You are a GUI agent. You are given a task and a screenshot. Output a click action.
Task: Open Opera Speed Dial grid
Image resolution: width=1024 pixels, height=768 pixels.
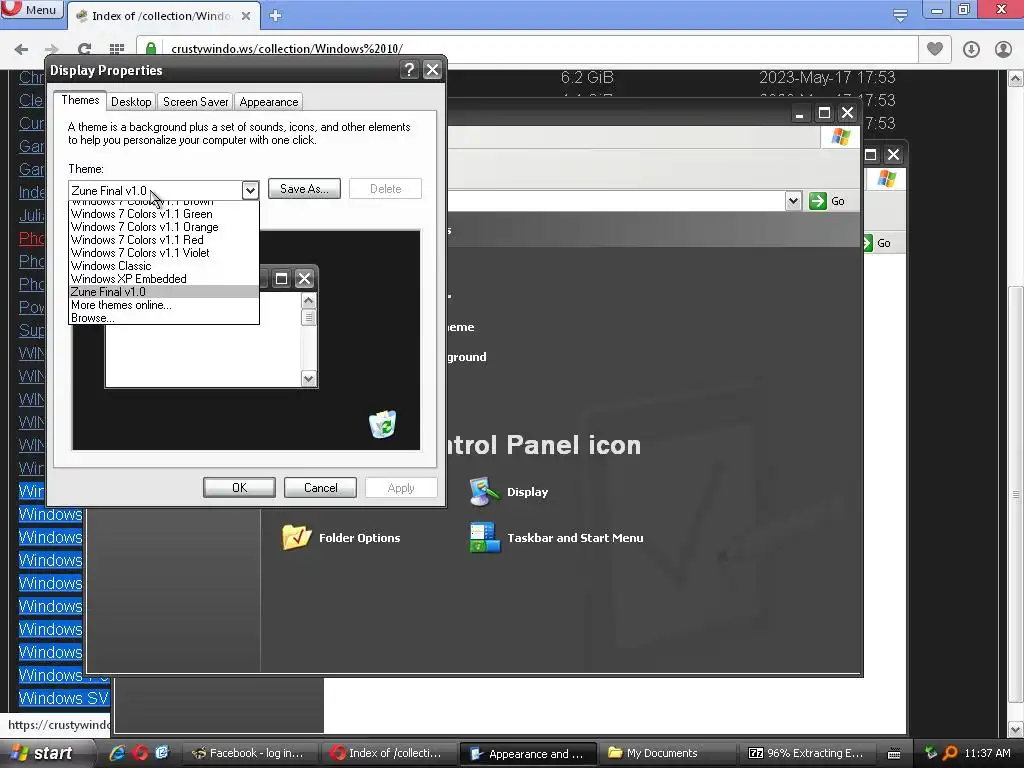pyautogui.click(x=117, y=49)
